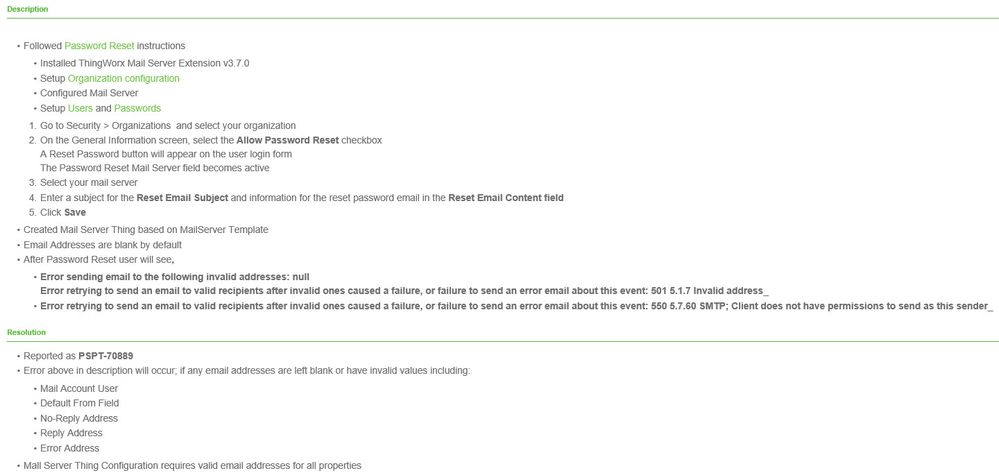Click the Description section heading
Image resolution: width=999 pixels, height=475 pixels.
(27, 10)
